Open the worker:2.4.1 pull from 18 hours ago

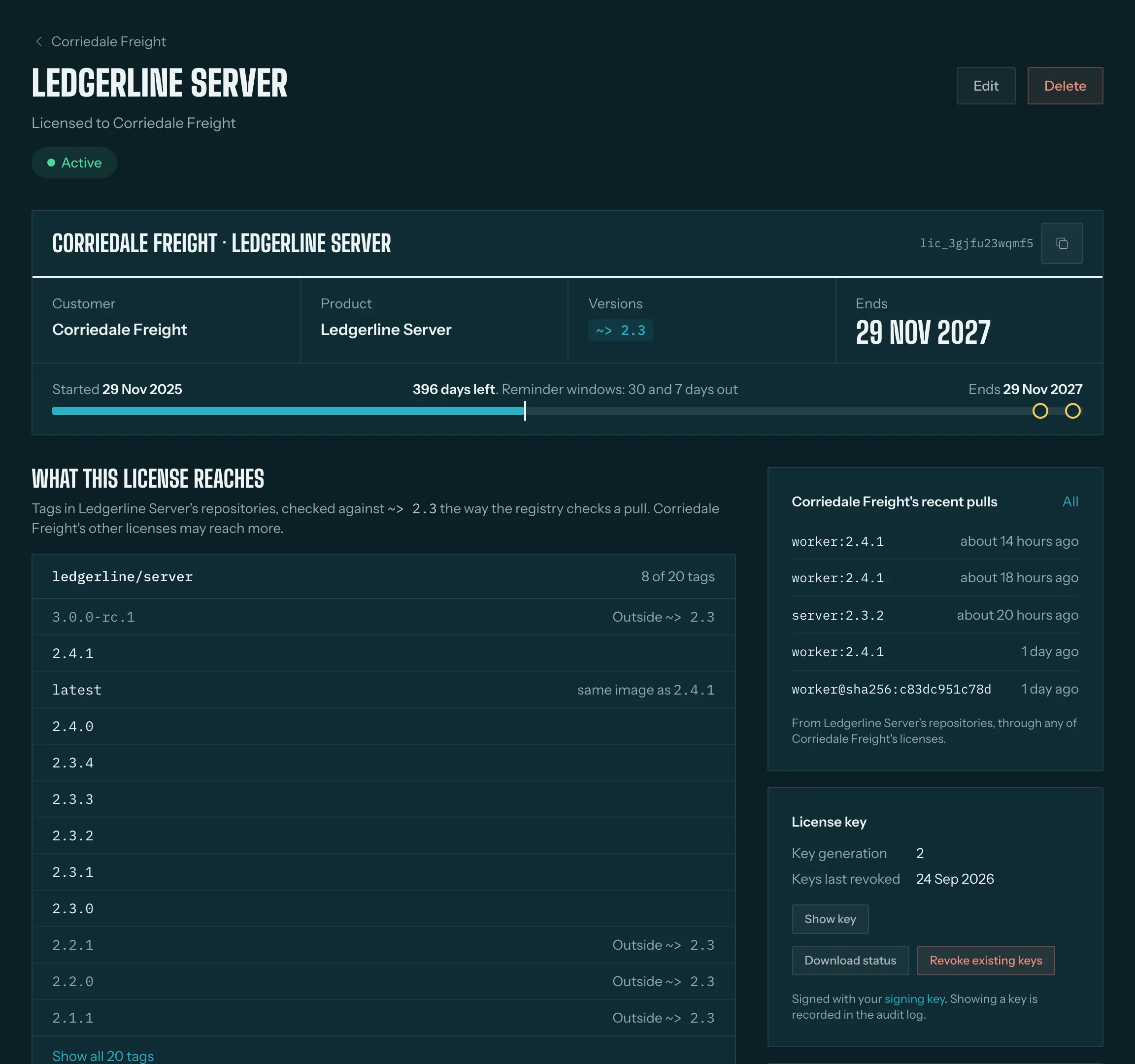point(935,578)
